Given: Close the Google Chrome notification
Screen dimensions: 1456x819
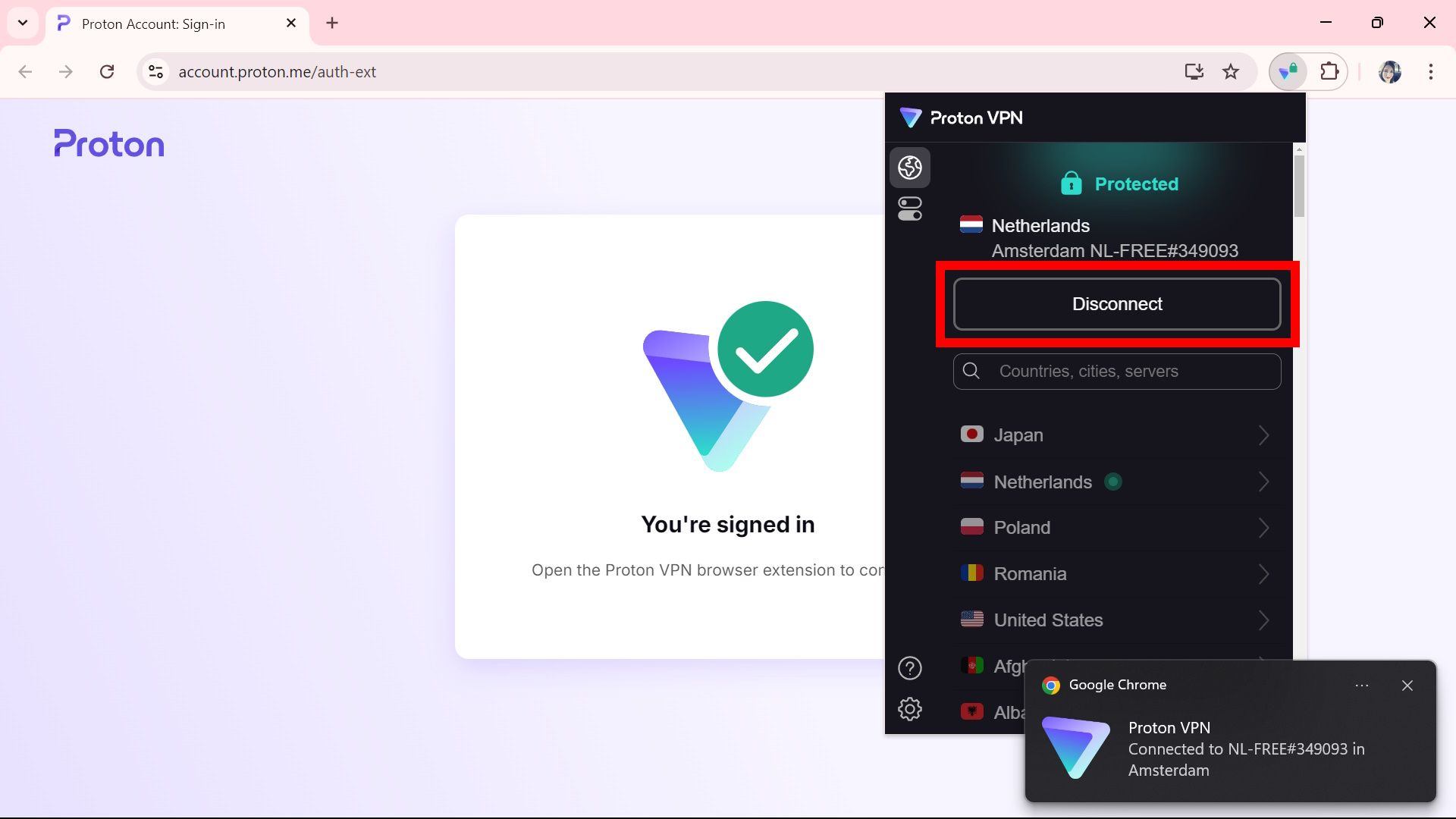Looking at the screenshot, I should [x=1408, y=685].
